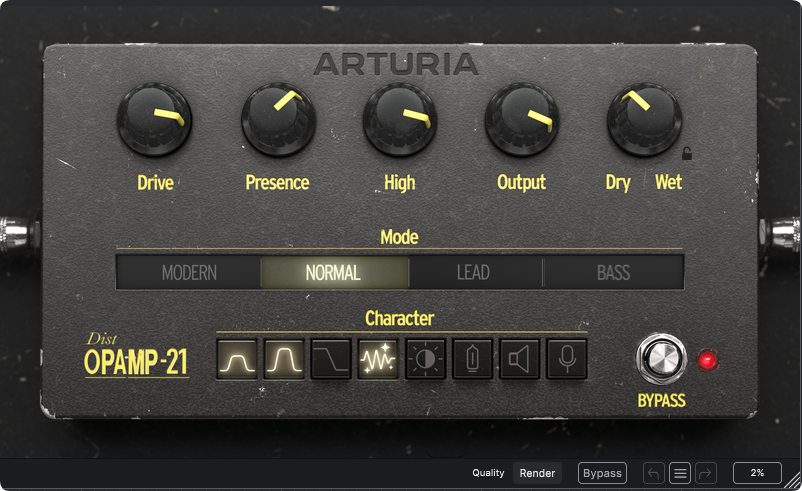Click the Presence knob
802x491 pixels.
tap(278, 120)
